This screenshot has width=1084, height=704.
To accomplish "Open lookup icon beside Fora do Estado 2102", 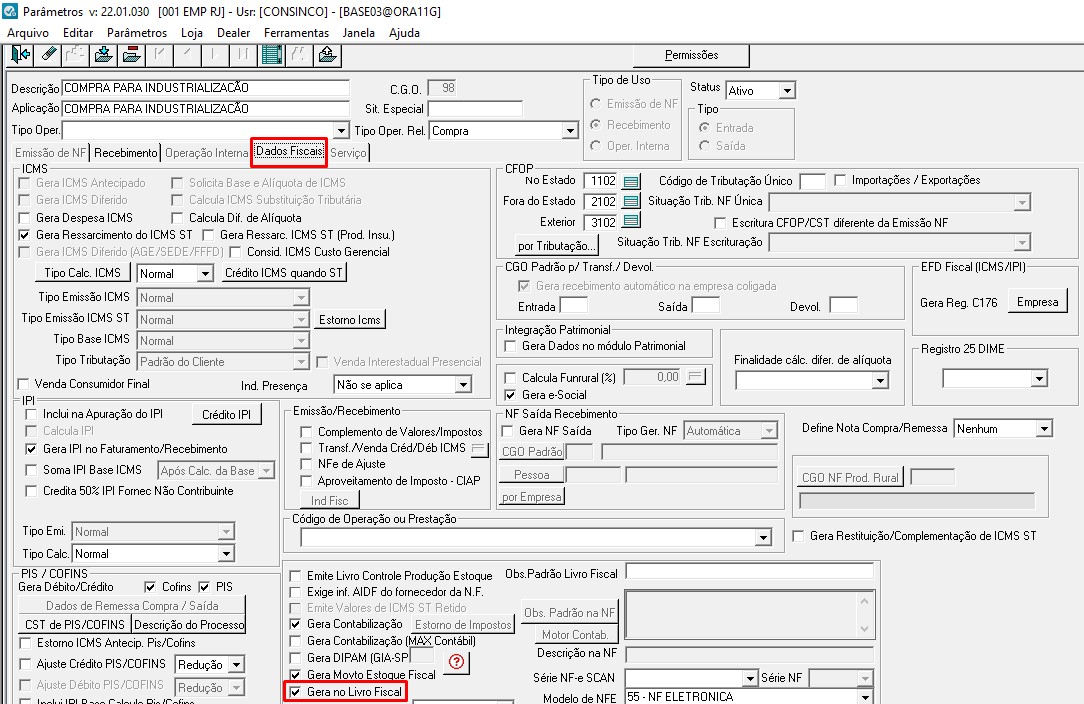I will [x=630, y=201].
